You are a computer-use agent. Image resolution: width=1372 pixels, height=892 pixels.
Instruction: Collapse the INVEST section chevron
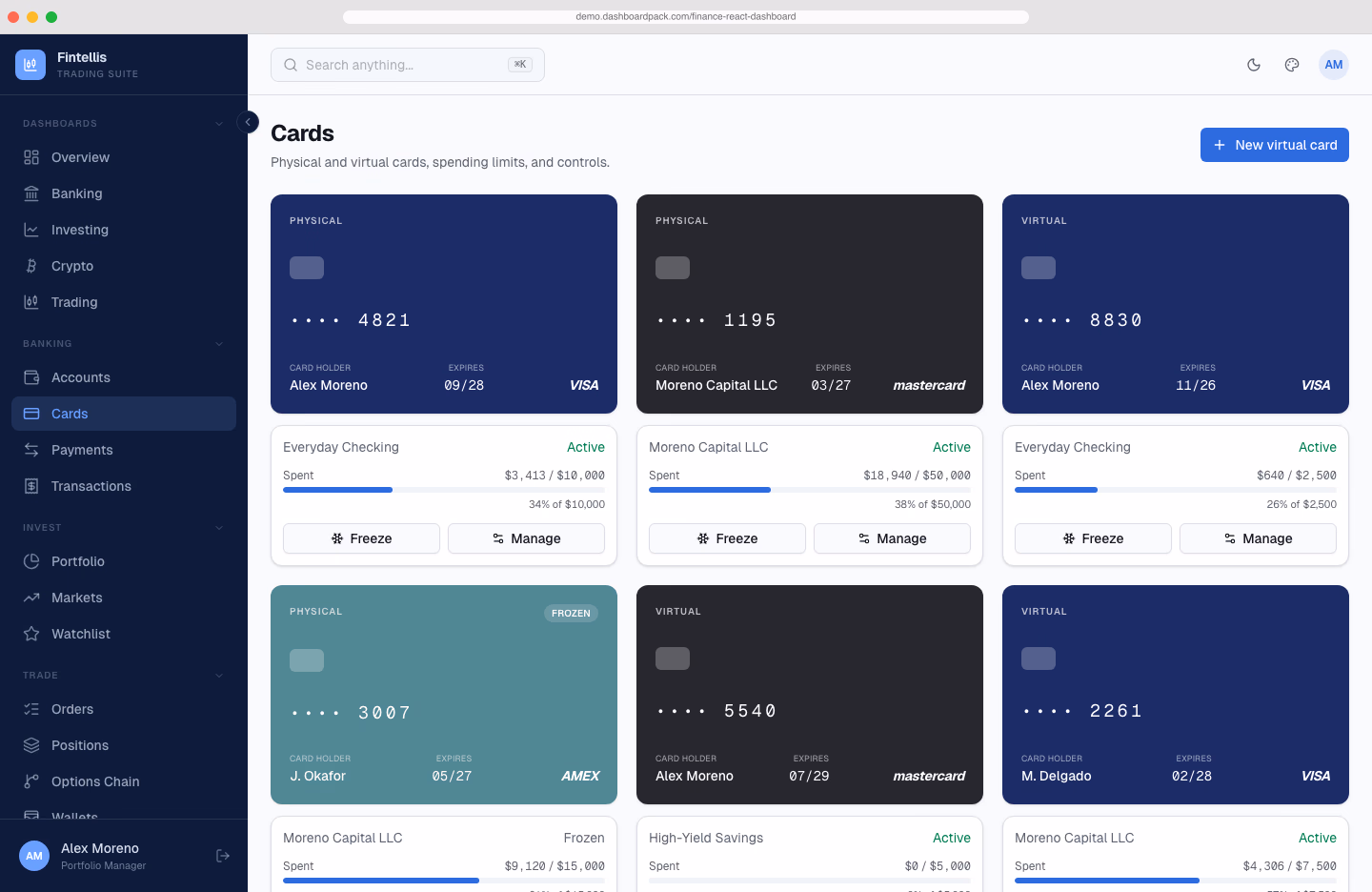[219, 528]
